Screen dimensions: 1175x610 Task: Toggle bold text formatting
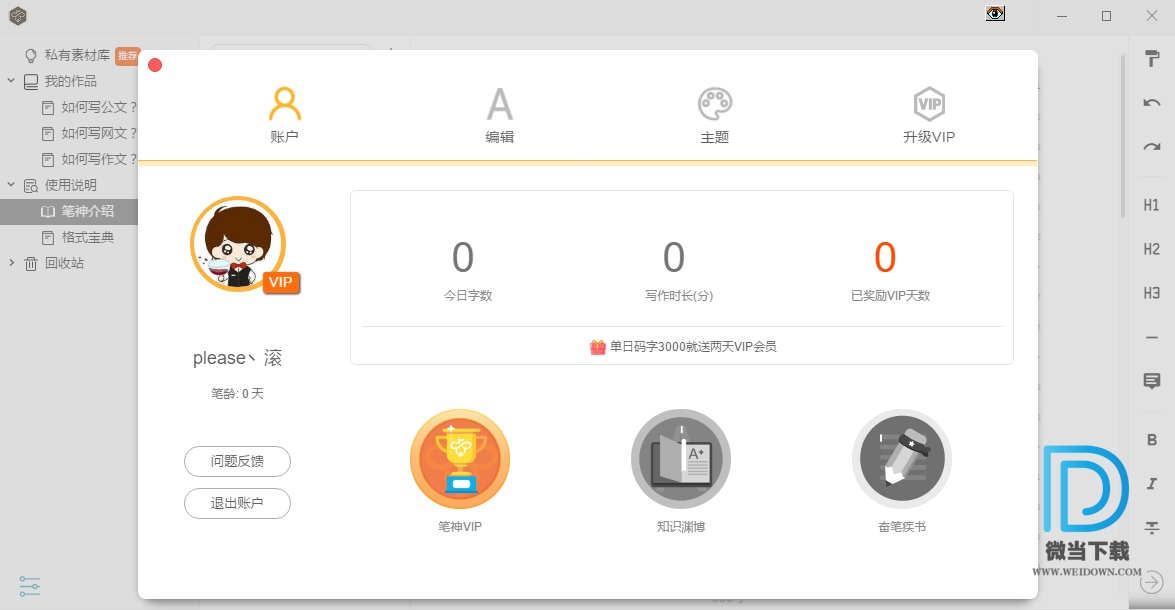pos(1152,440)
